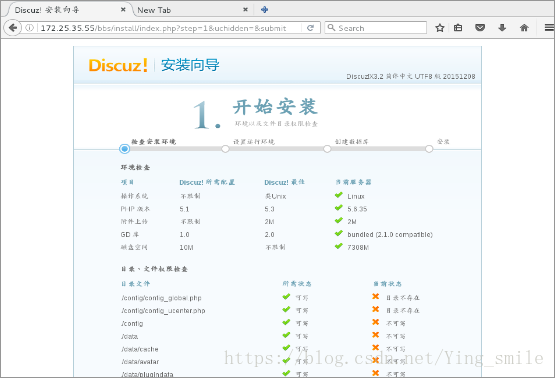
Task: Click the 10M required disk space value
Action: click(187, 247)
